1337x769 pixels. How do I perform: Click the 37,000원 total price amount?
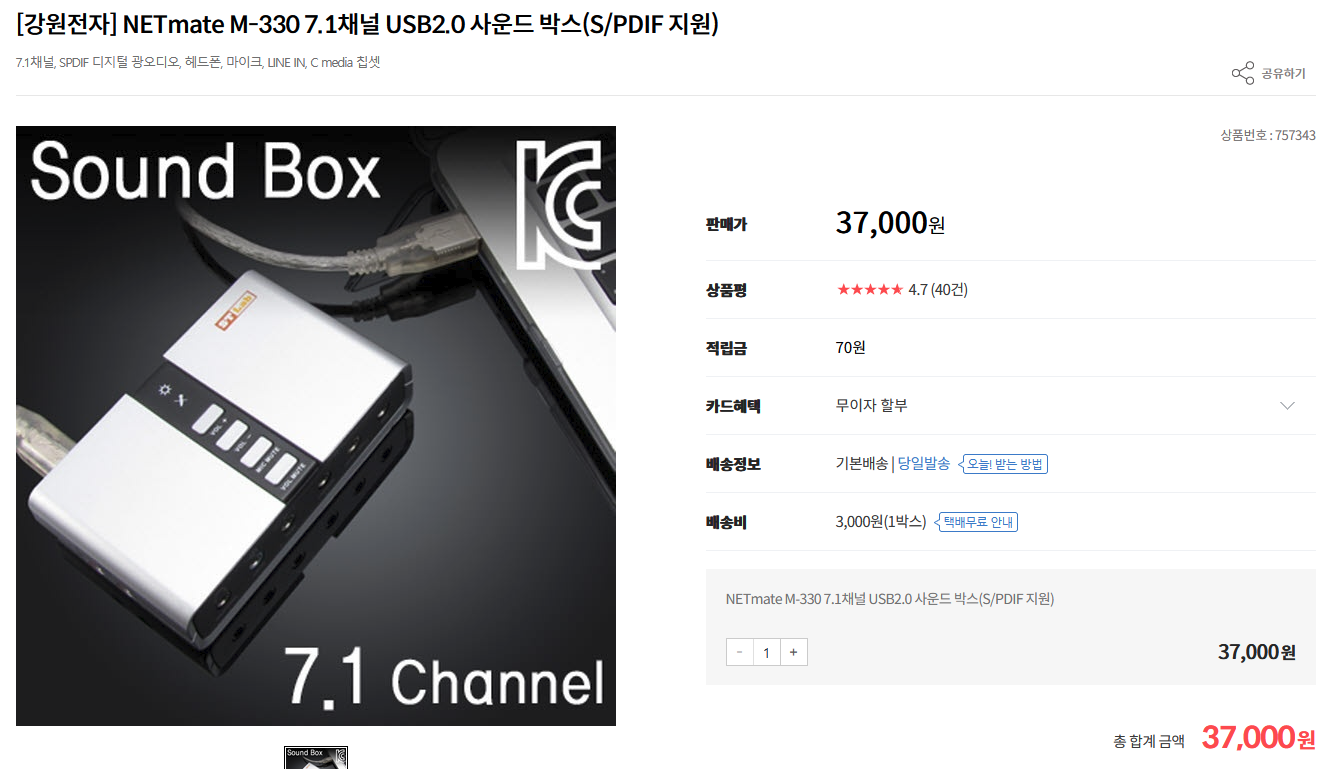pos(1259,738)
